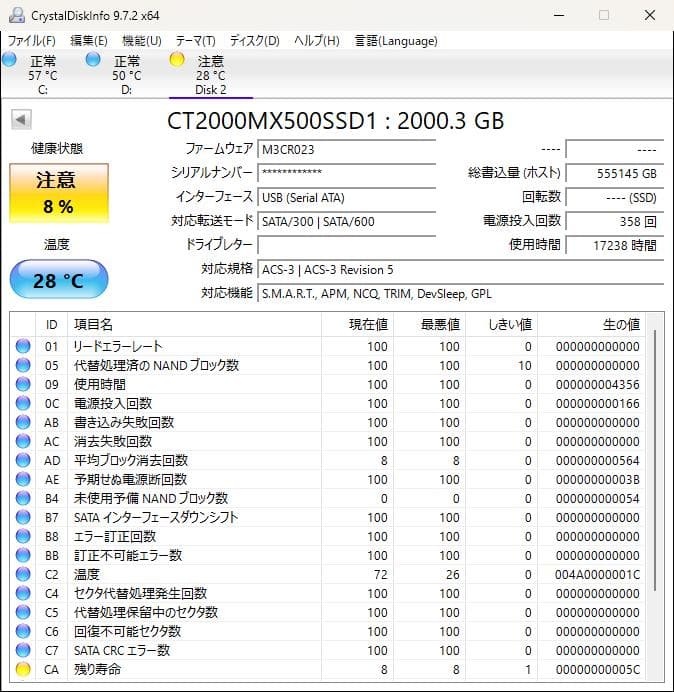Click the features field S.M.A.R.T., APM, NCQ
The image size is (674, 692).
(460, 293)
